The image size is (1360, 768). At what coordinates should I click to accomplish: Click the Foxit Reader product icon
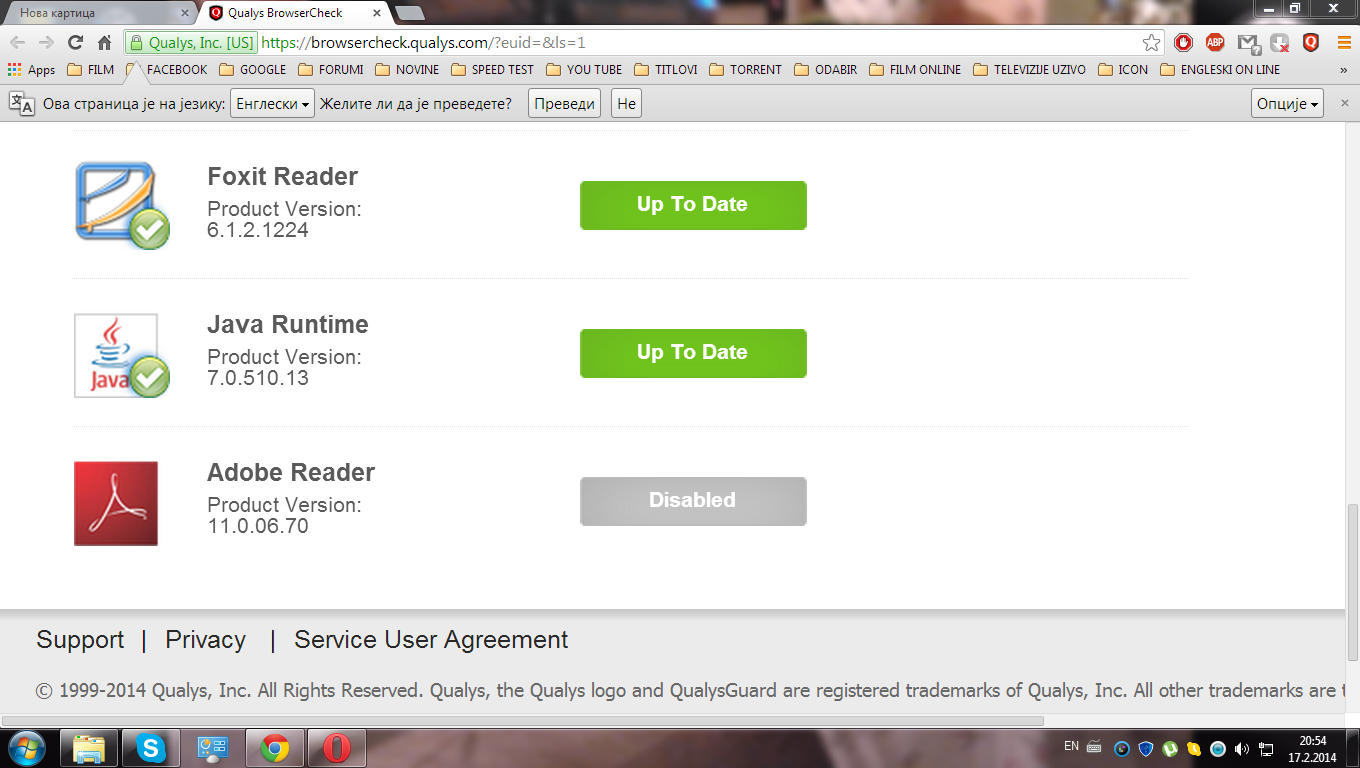coord(122,205)
